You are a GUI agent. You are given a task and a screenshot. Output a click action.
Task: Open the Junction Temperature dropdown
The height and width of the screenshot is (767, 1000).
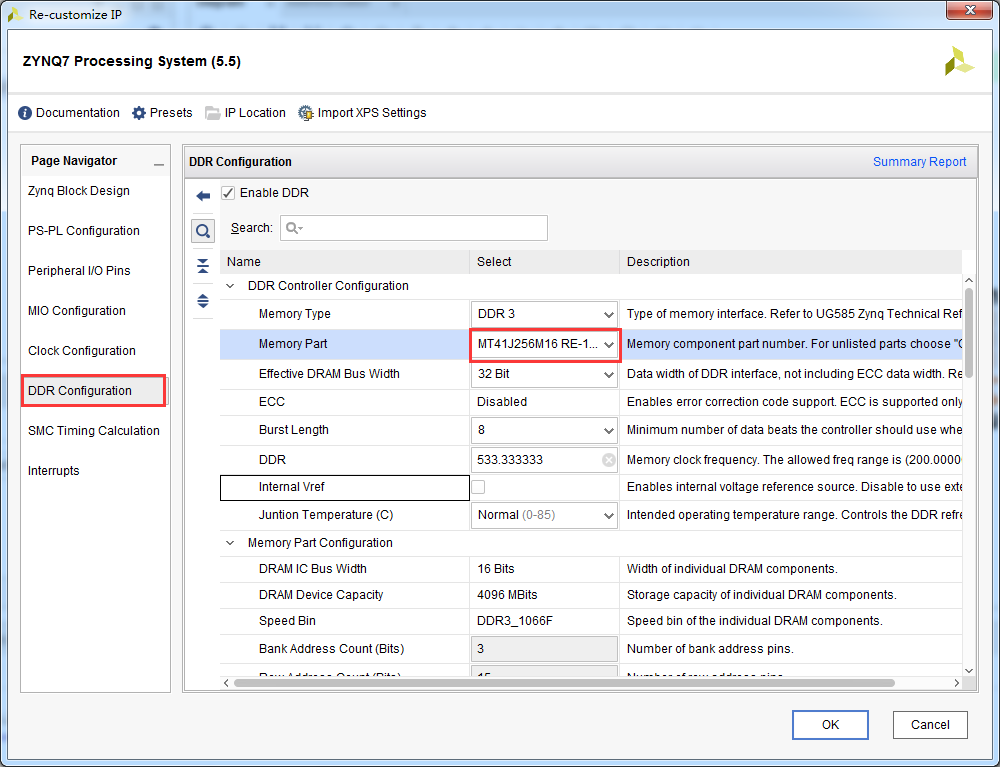[x=544, y=515]
